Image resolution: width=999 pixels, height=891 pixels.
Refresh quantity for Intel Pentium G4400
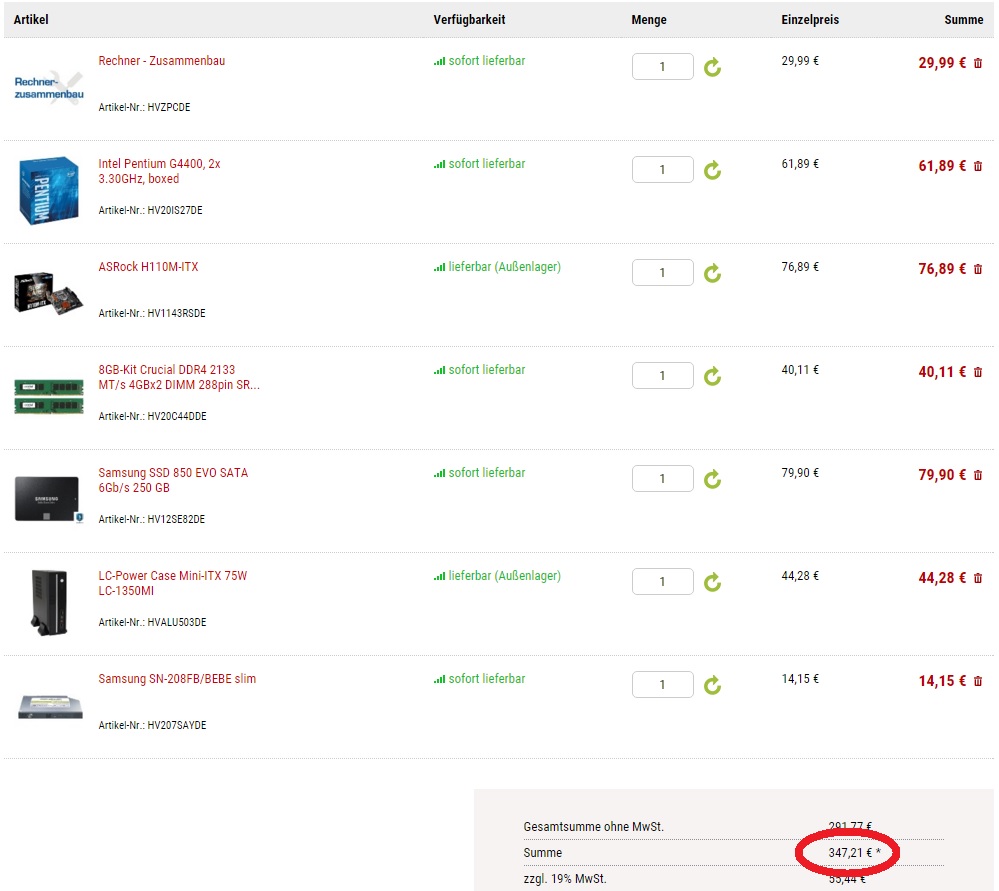(712, 170)
